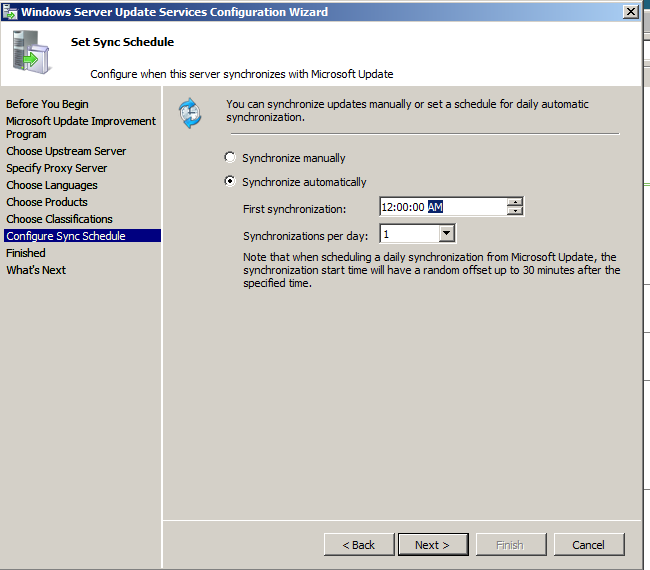Click the Next button
This screenshot has height=570, width=650.
[x=433, y=544]
